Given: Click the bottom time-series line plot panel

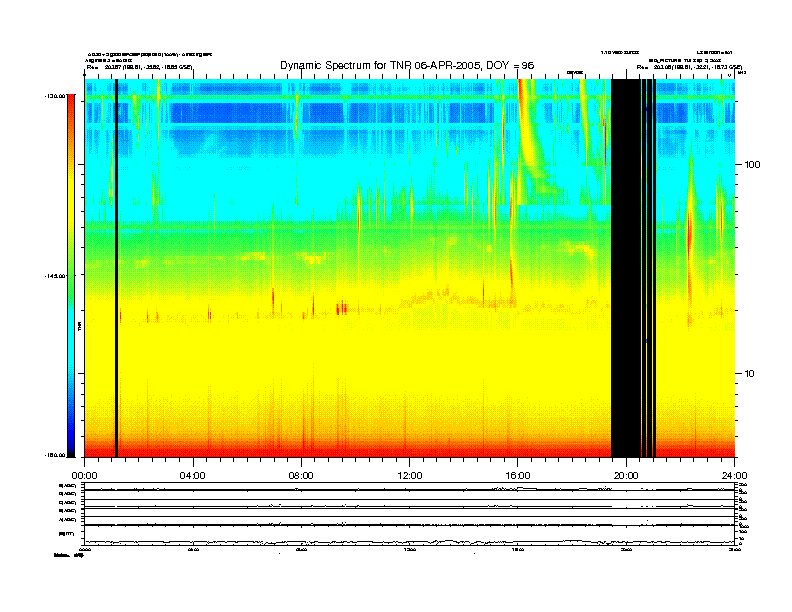Looking at the screenshot, I should 410,542.
